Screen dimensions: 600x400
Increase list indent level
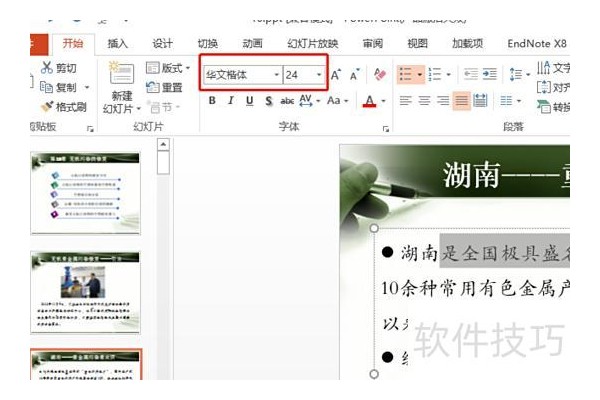(x=489, y=74)
